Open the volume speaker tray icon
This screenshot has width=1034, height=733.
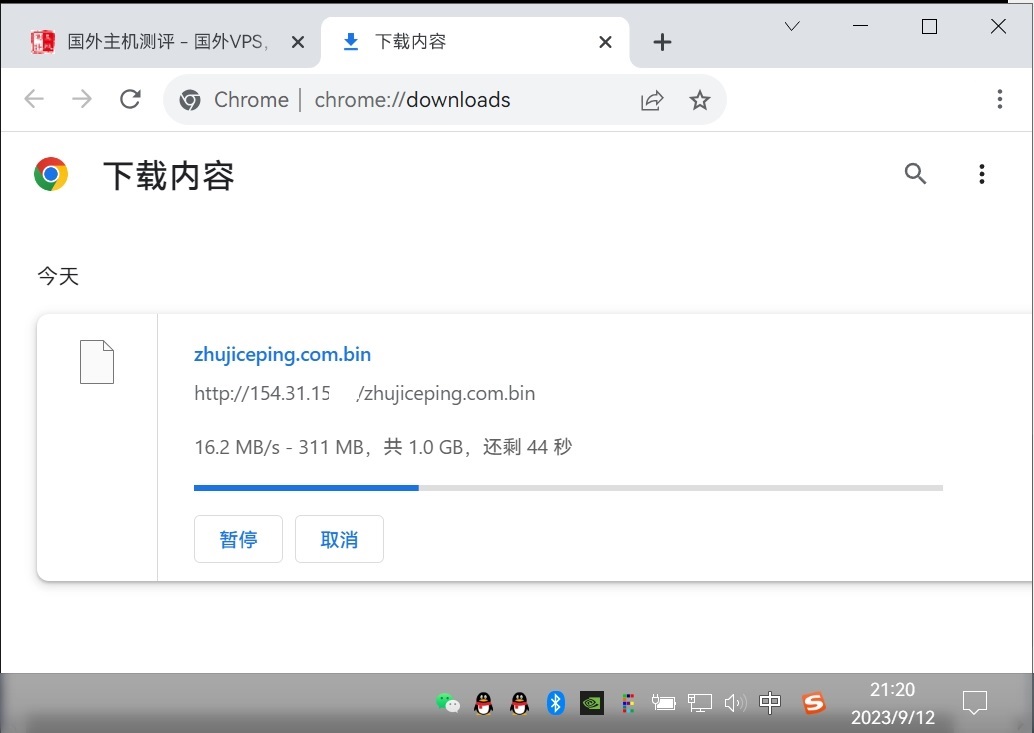[x=735, y=703]
